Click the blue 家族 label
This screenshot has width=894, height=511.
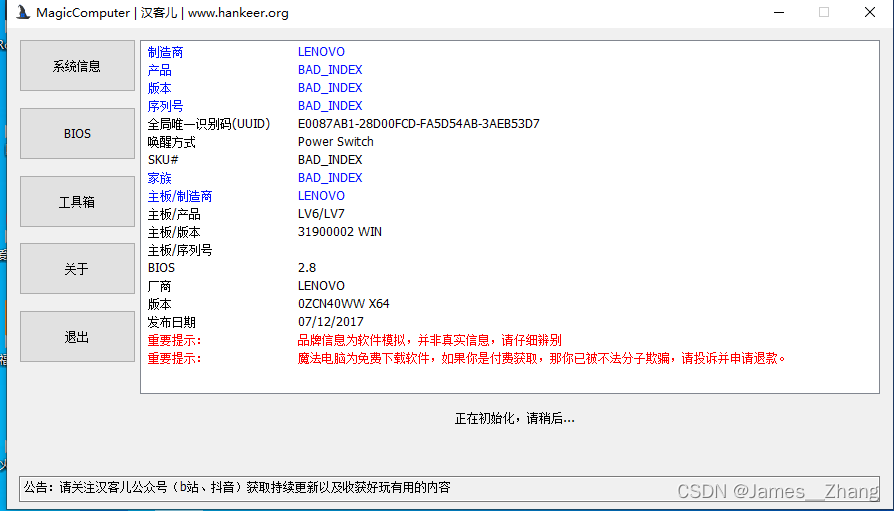160,178
